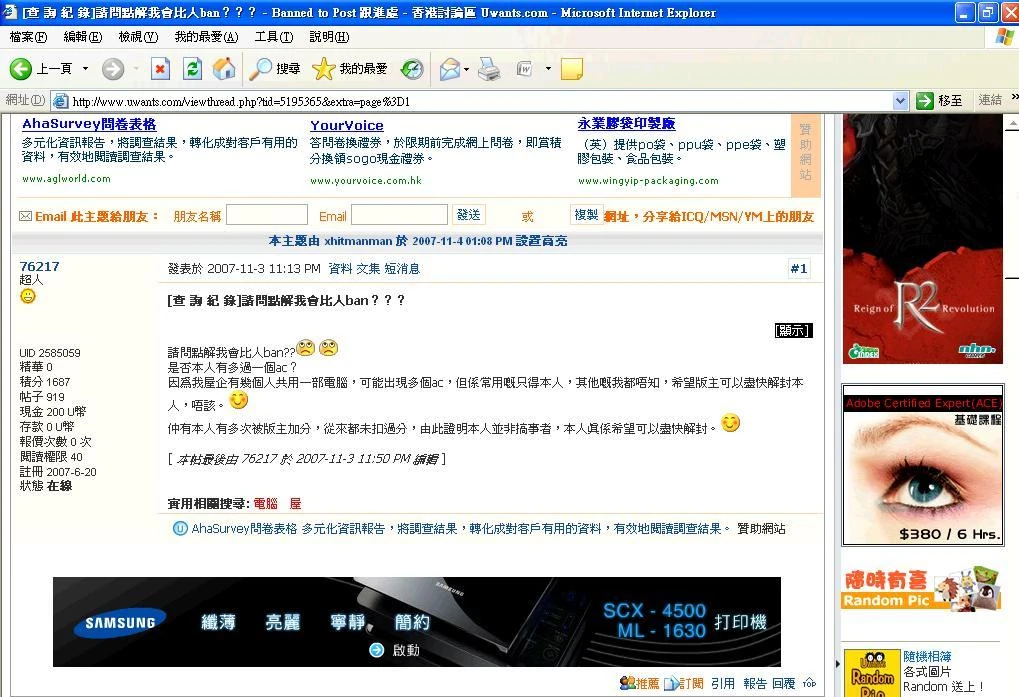The image size is (1019, 697).
Task: Go back with the 上一頁 arrow
Action: pyautogui.click(x=40, y=68)
